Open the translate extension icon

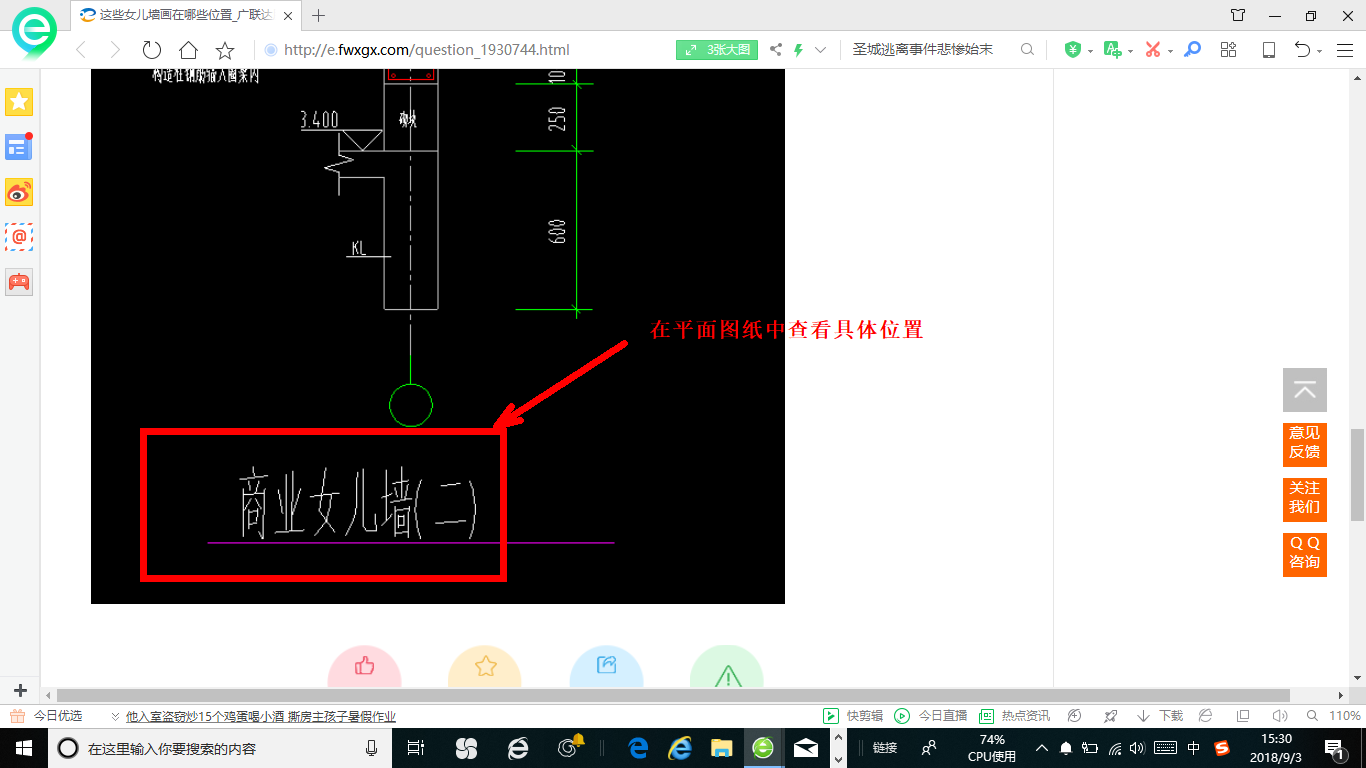[x=1112, y=50]
